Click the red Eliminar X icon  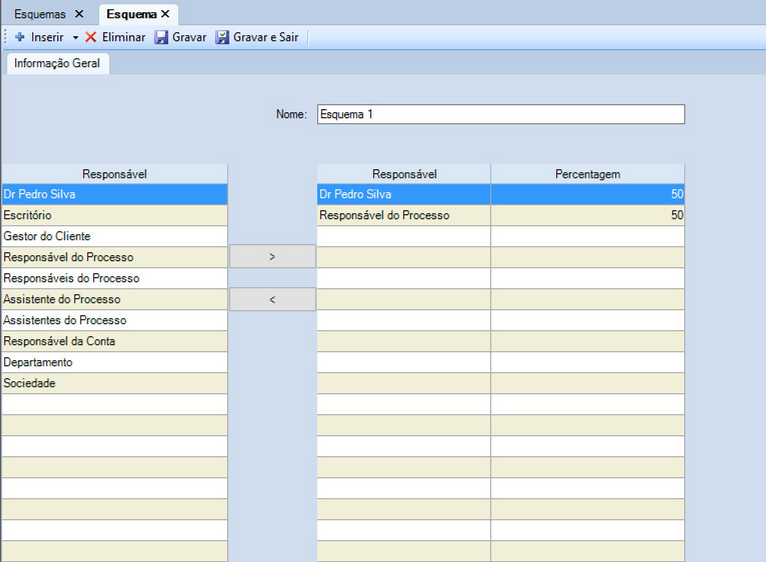(91, 37)
